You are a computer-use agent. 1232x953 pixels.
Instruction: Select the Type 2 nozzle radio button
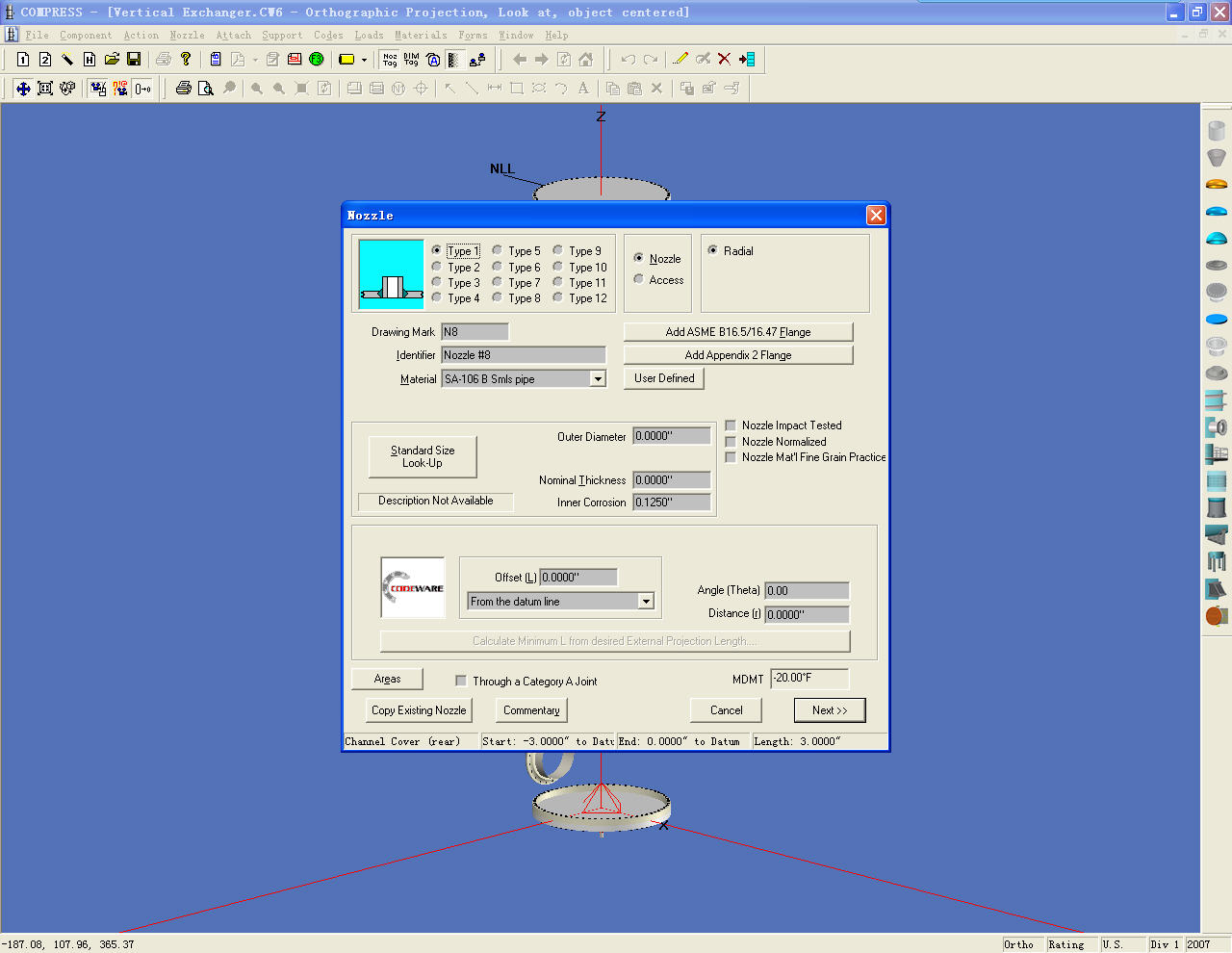point(437,267)
